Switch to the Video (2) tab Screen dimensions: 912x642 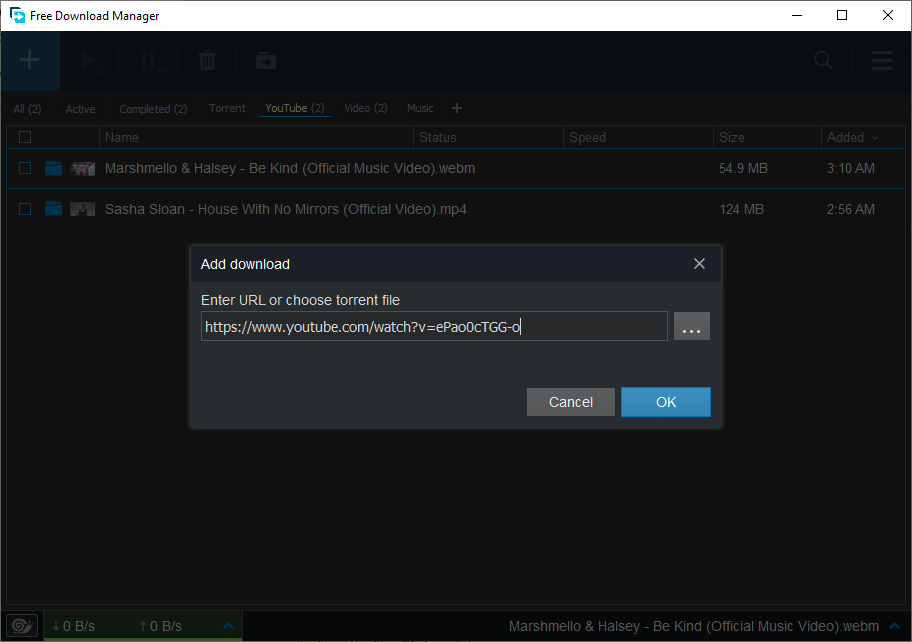click(366, 108)
